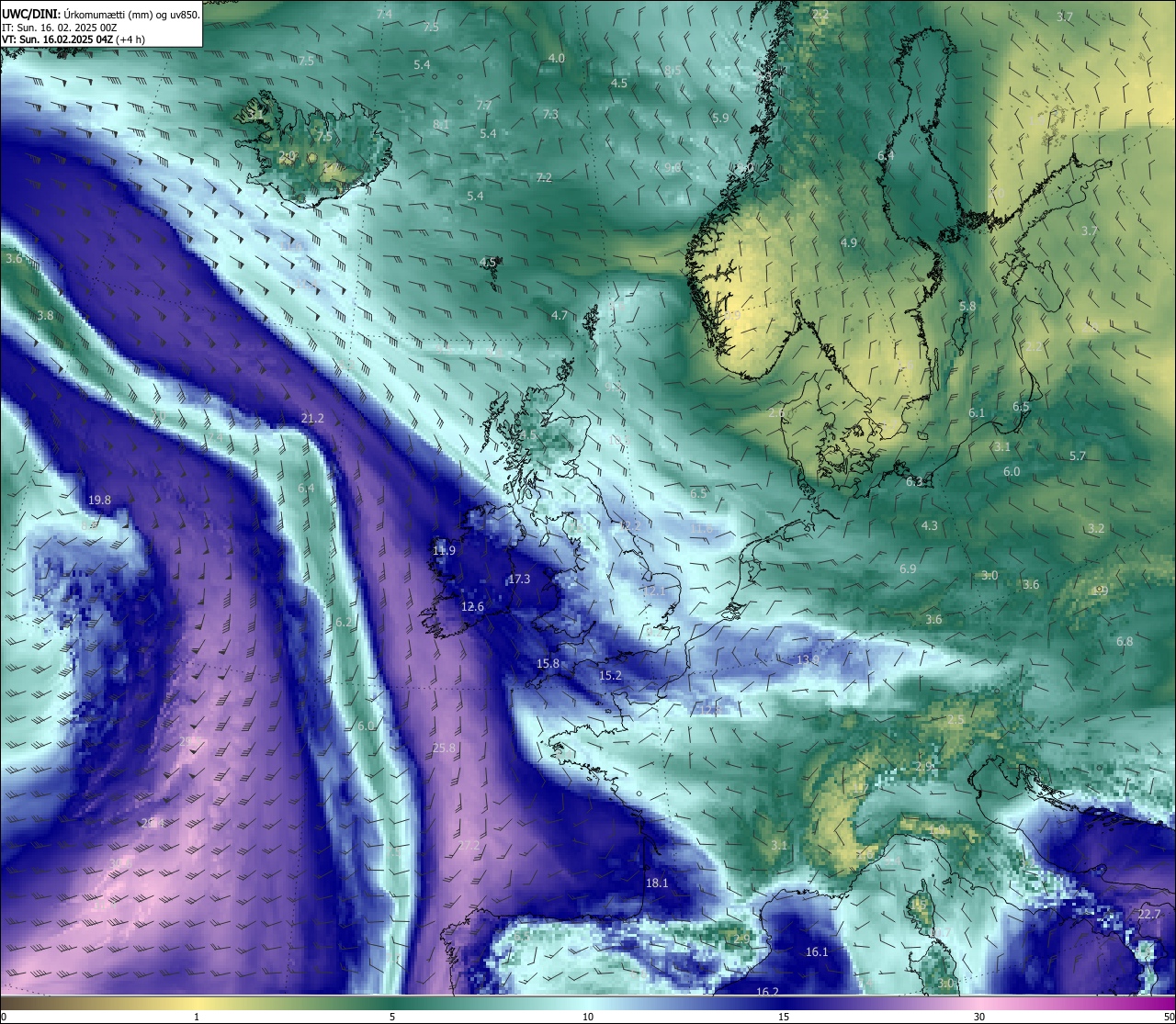The image size is (1176, 1024).
Task: Click the 10 tick on the color scale
Action: (x=588, y=1017)
